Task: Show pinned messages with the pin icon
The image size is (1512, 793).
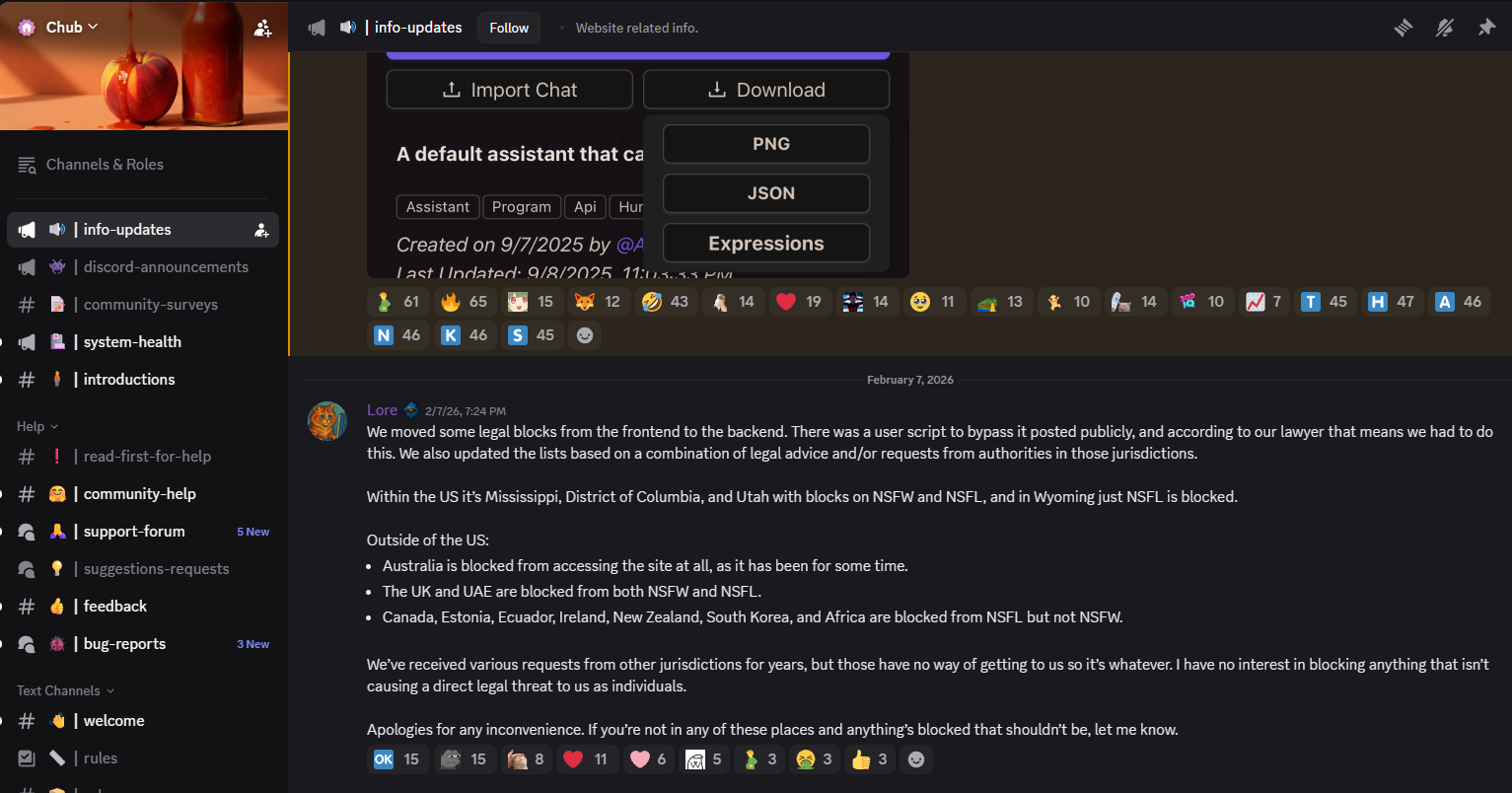Action: click(1485, 28)
